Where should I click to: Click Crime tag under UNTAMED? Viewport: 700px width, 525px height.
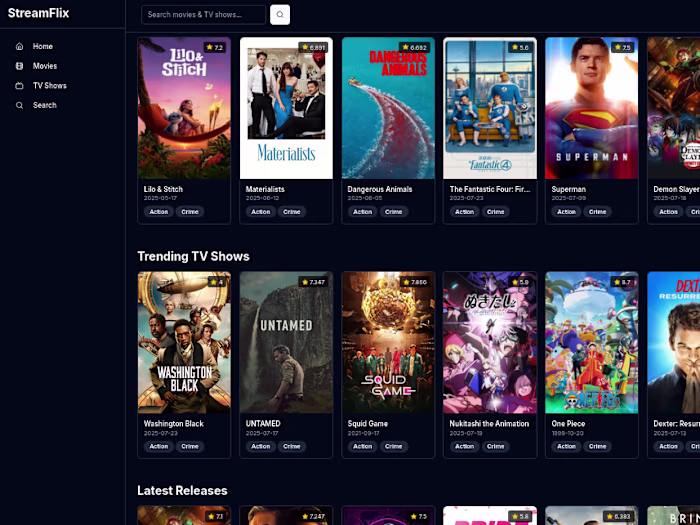point(292,446)
